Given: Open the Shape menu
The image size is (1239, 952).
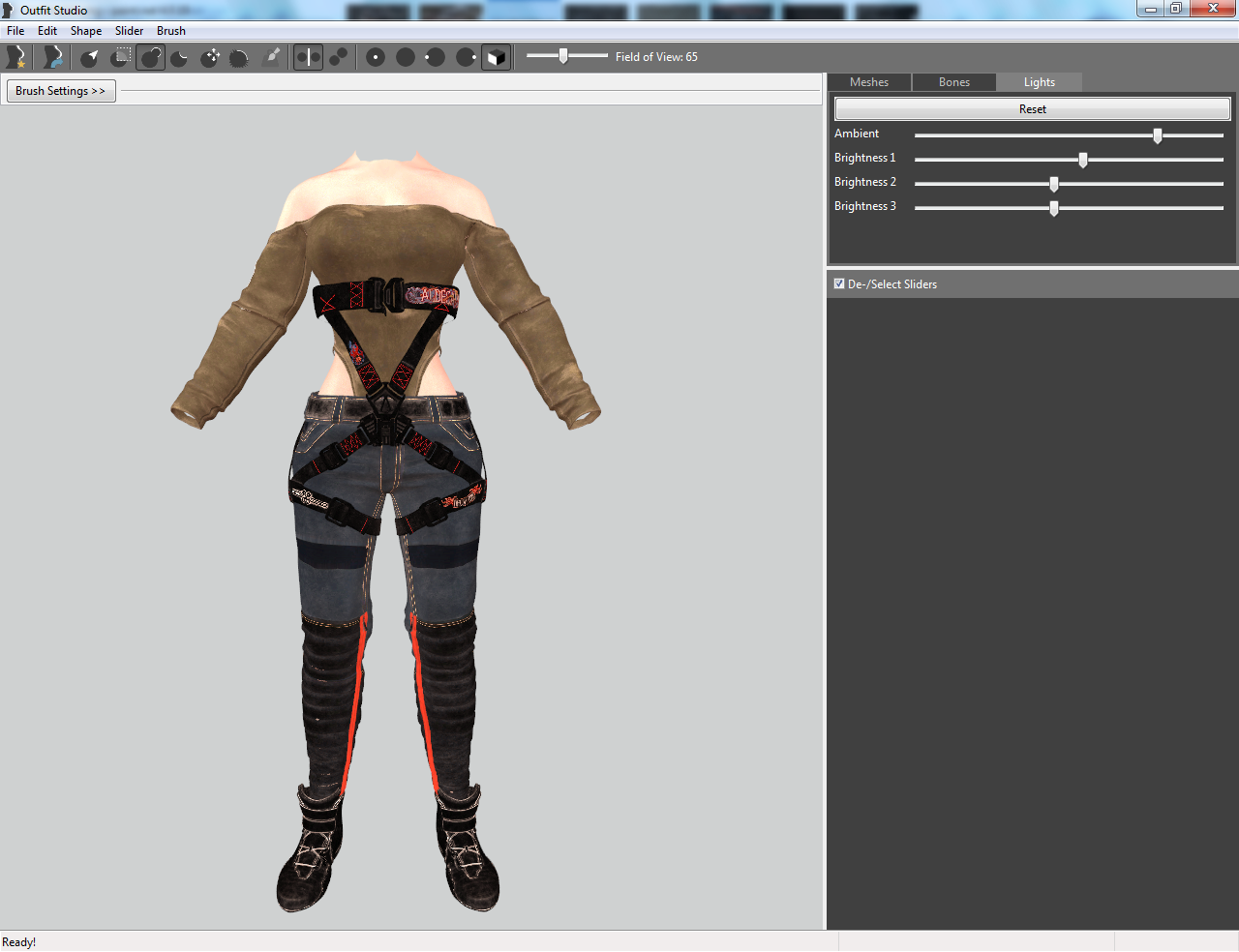Looking at the screenshot, I should point(86,31).
